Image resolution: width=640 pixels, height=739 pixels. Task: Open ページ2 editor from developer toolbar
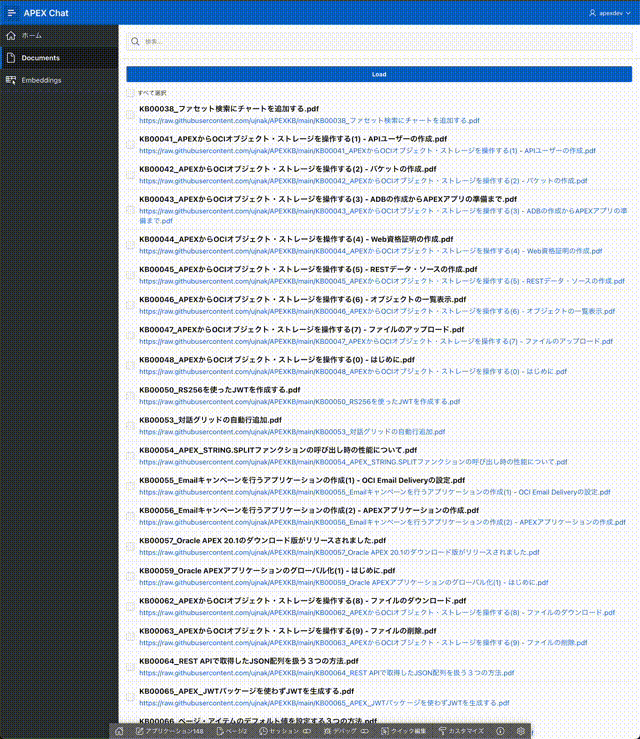tap(231, 731)
